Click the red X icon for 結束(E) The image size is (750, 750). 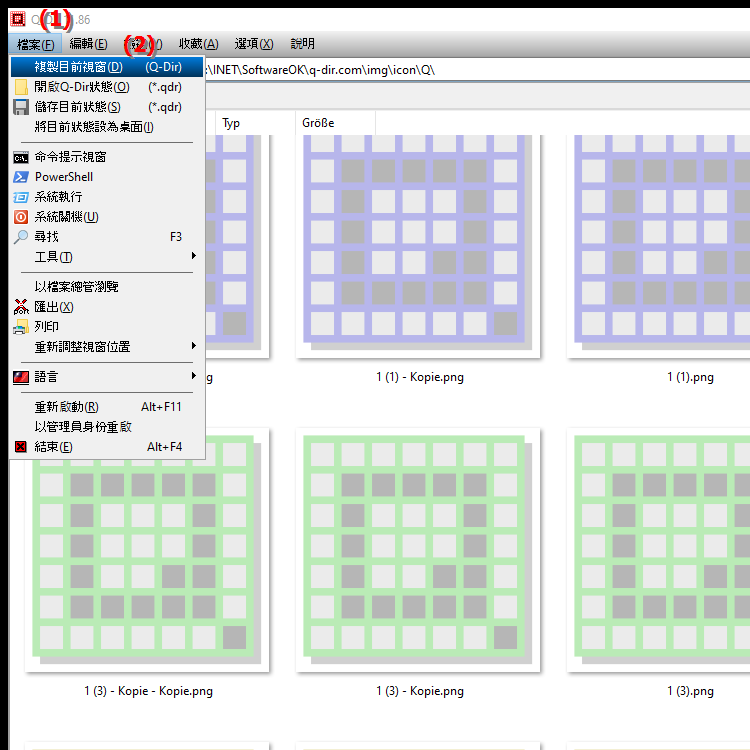21,447
